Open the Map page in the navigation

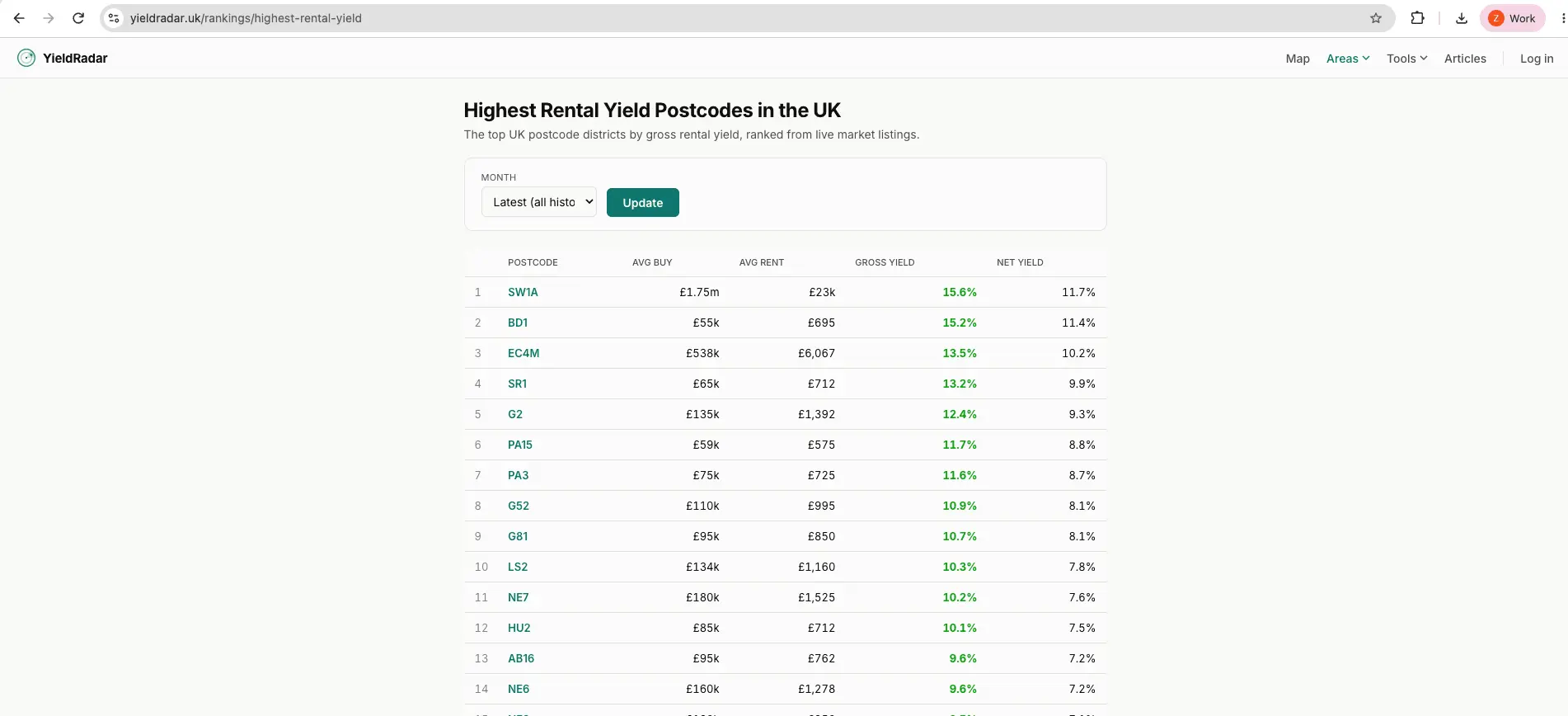click(x=1298, y=59)
